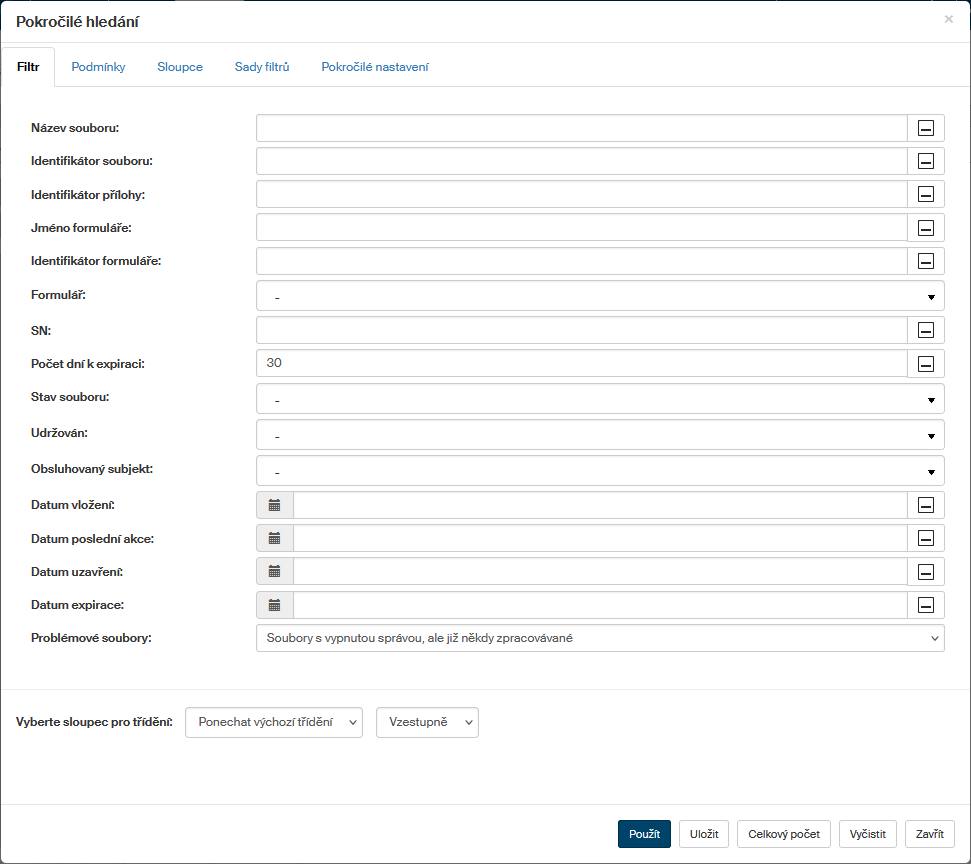
Task: Click minus icon beside Název souboru field
Action: [925, 128]
